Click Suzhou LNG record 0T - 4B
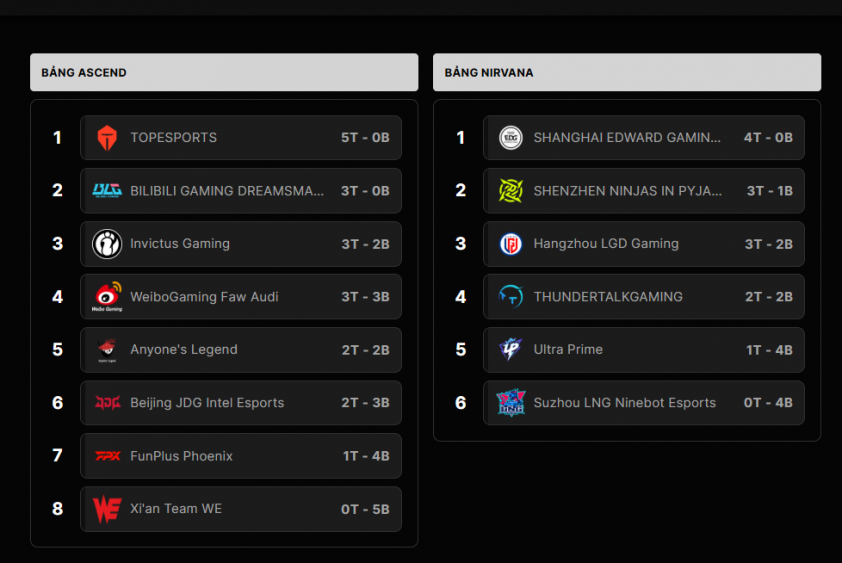The width and height of the screenshot is (842, 563). click(768, 403)
